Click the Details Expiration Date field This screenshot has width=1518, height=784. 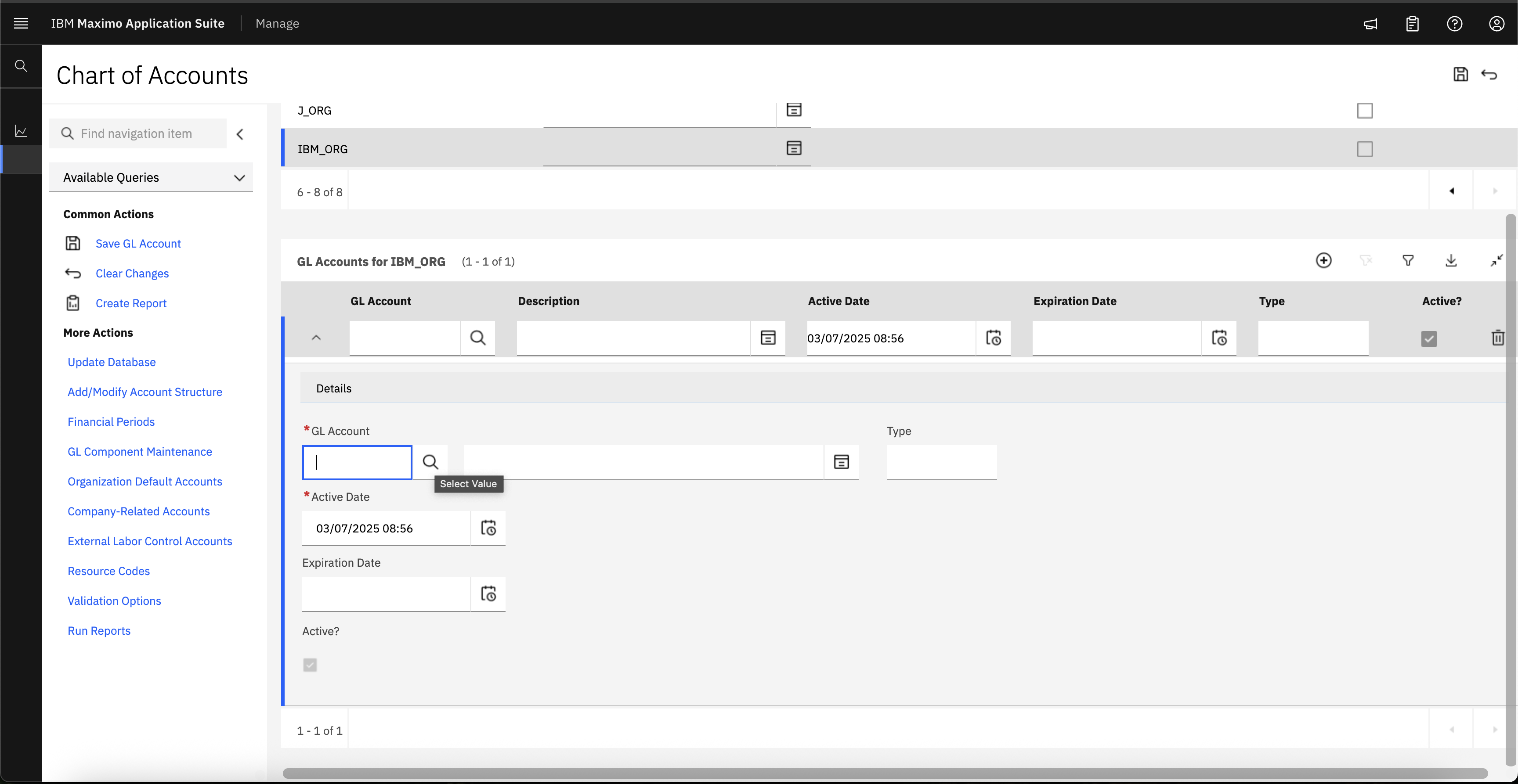(386, 594)
